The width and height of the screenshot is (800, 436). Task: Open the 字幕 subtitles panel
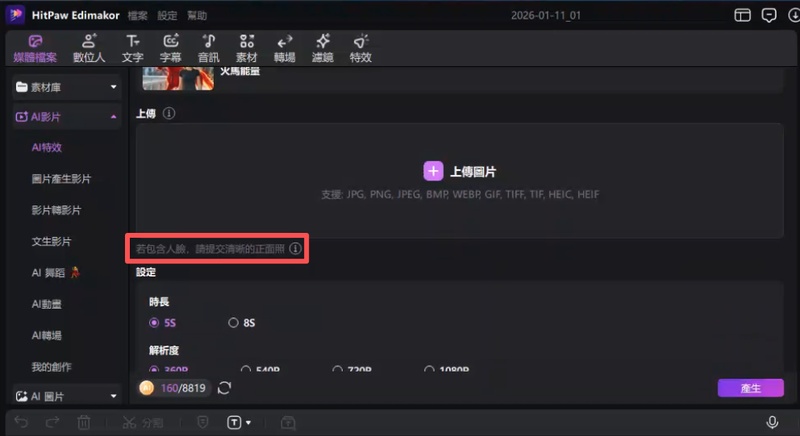[171, 47]
